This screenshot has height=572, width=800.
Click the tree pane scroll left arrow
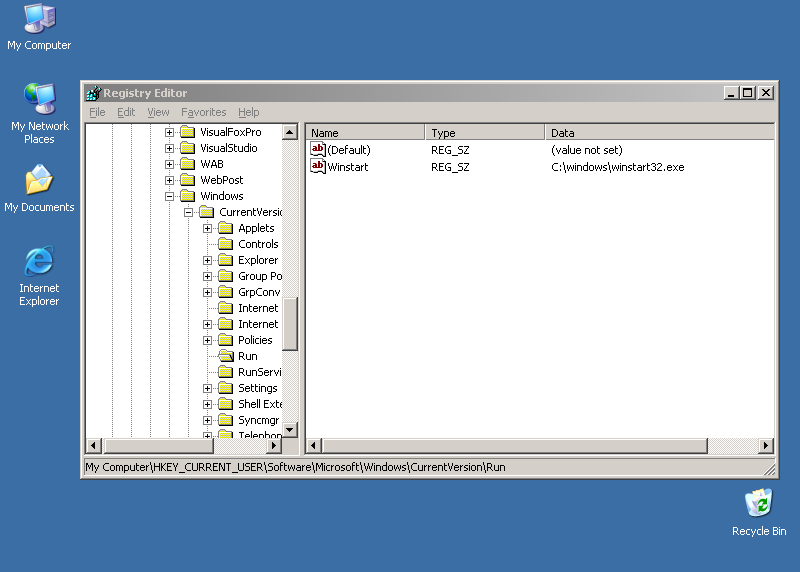click(93, 445)
